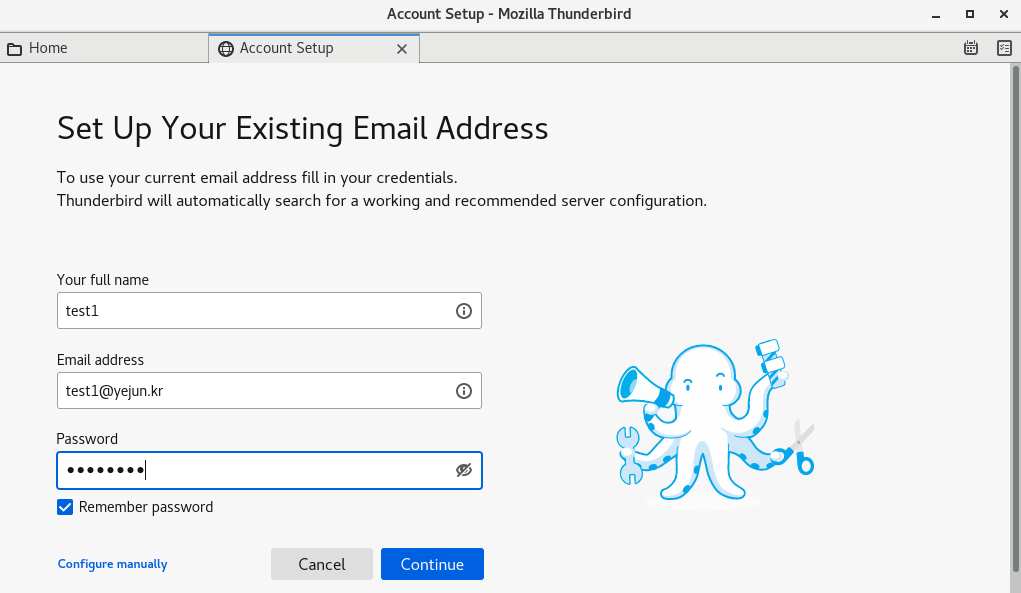
Task: Click the Remember password label
Action: point(146,507)
